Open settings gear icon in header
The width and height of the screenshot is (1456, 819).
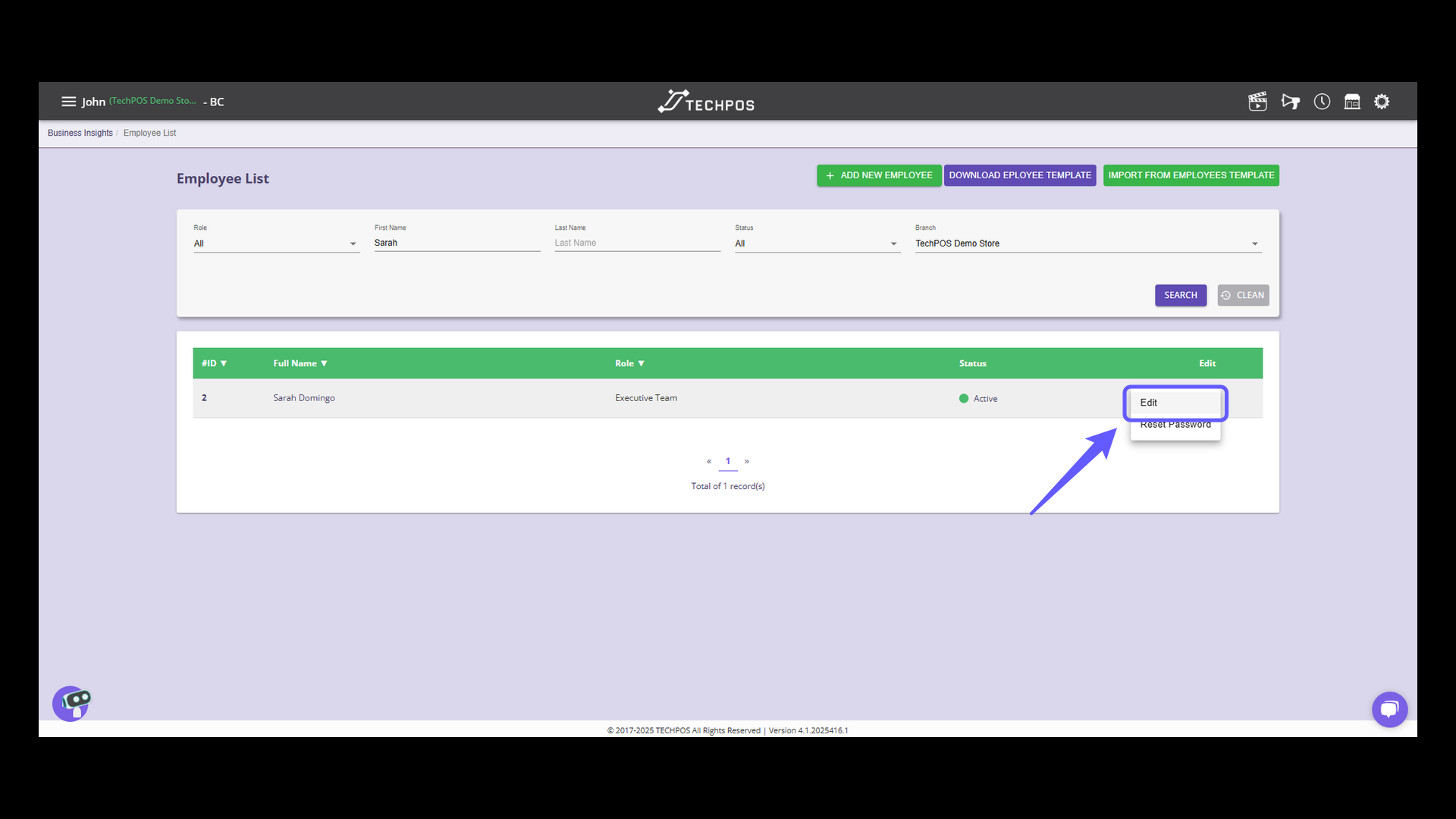[1382, 102]
